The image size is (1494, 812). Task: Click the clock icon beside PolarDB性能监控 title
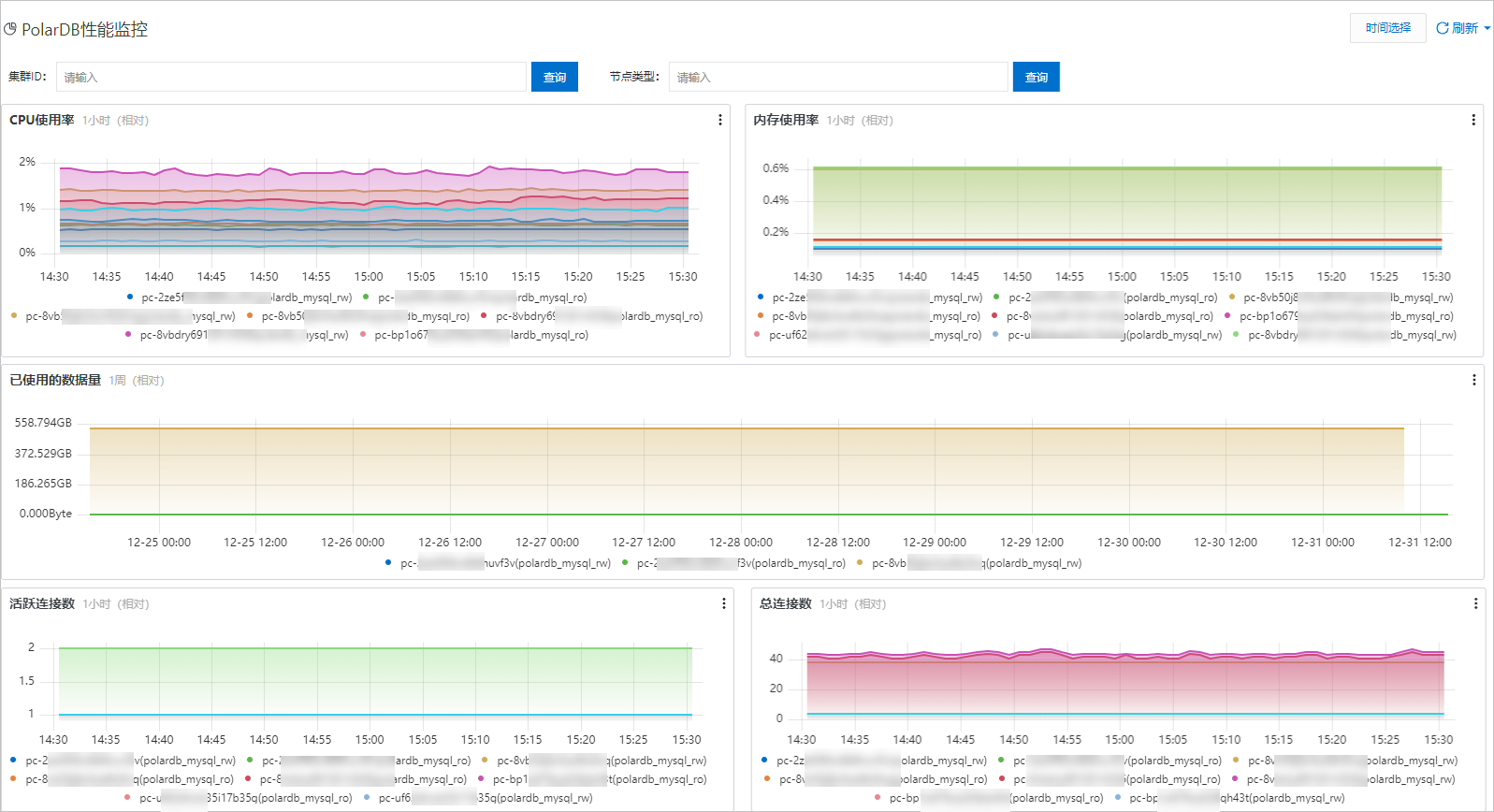pyautogui.click(x=10, y=29)
